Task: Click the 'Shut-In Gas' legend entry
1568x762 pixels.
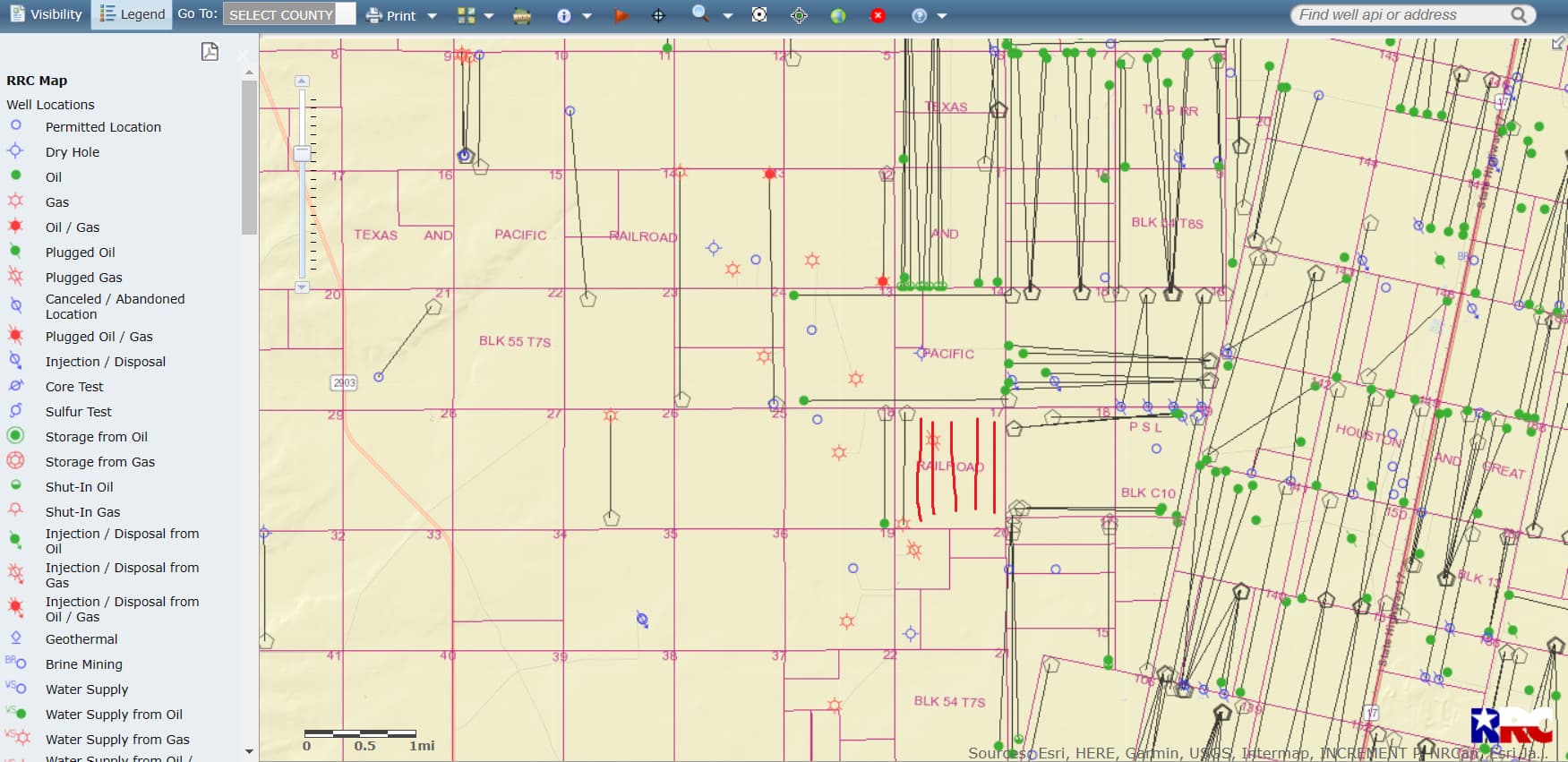Action: (82, 512)
